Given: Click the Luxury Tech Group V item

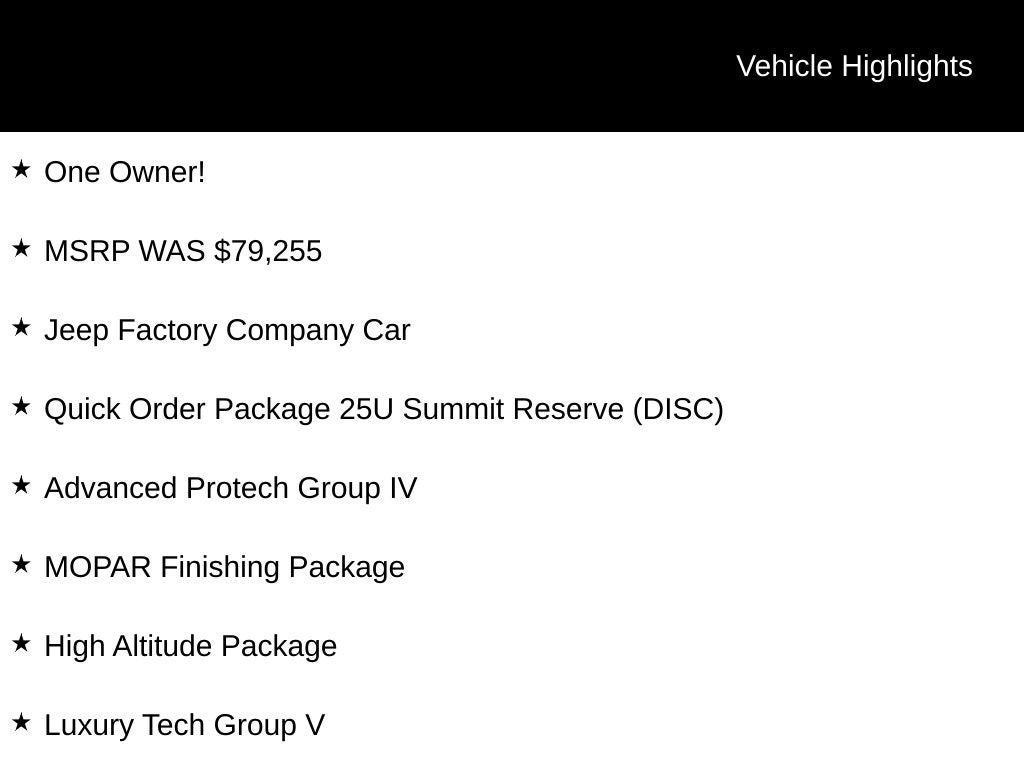Looking at the screenshot, I should (x=184, y=725).
